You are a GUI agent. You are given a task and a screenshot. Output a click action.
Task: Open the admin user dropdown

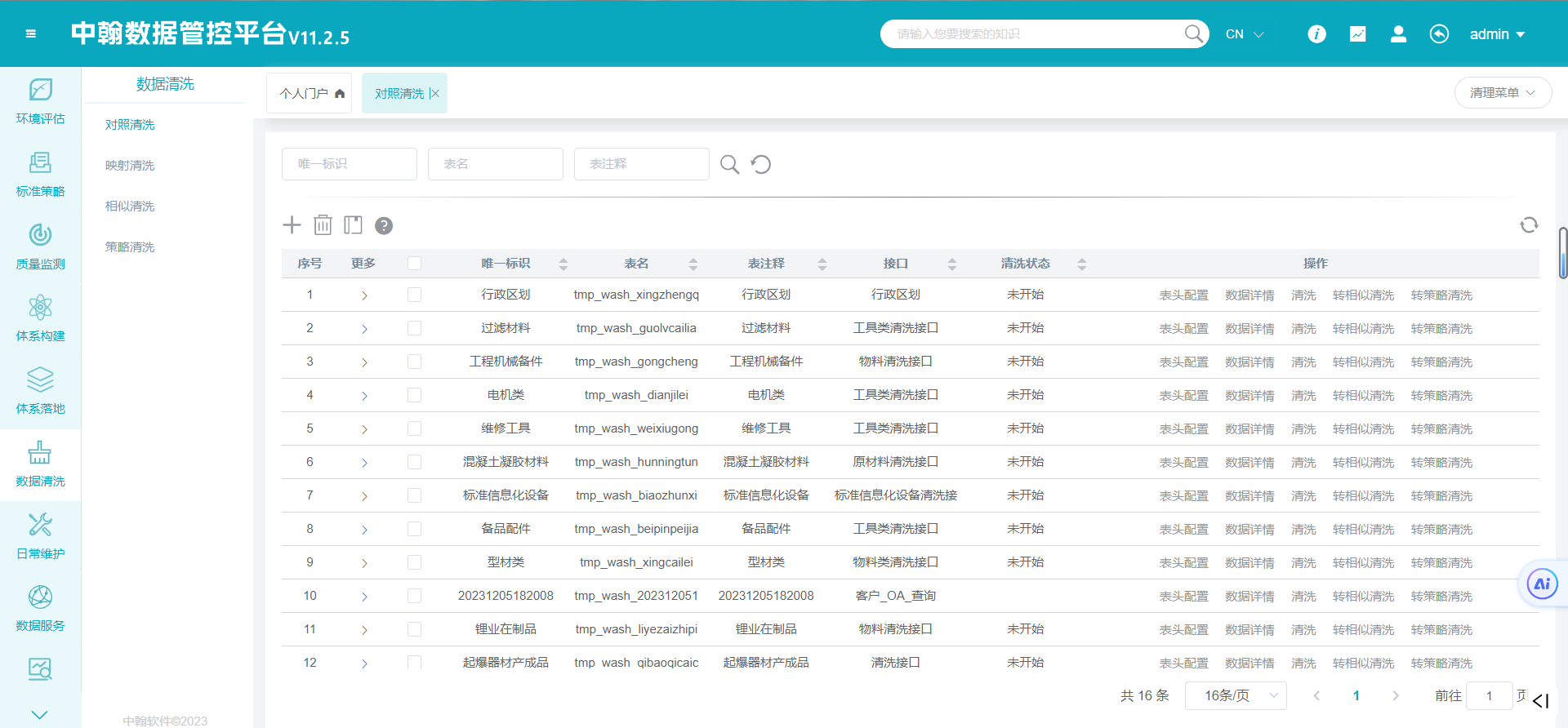click(1497, 34)
